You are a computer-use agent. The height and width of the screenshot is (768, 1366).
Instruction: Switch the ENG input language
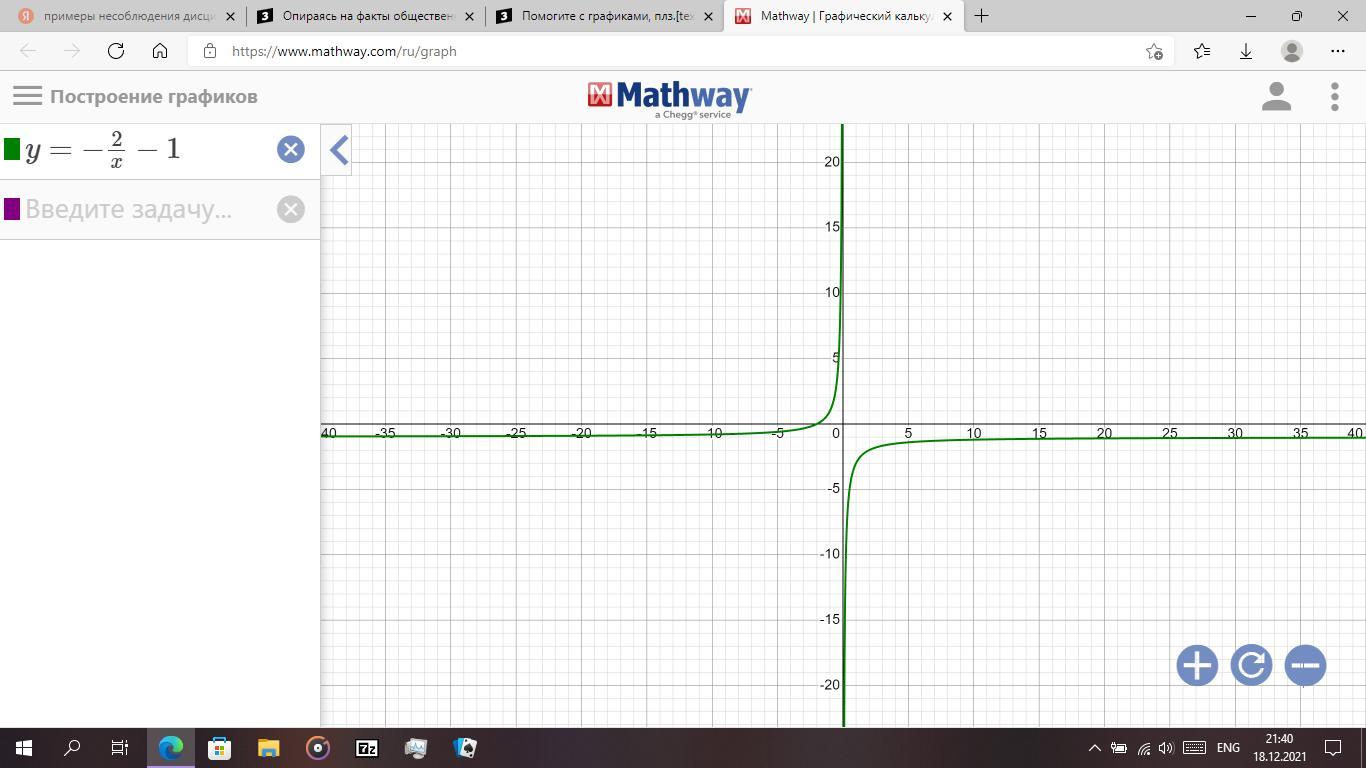click(x=1228, y=747)
